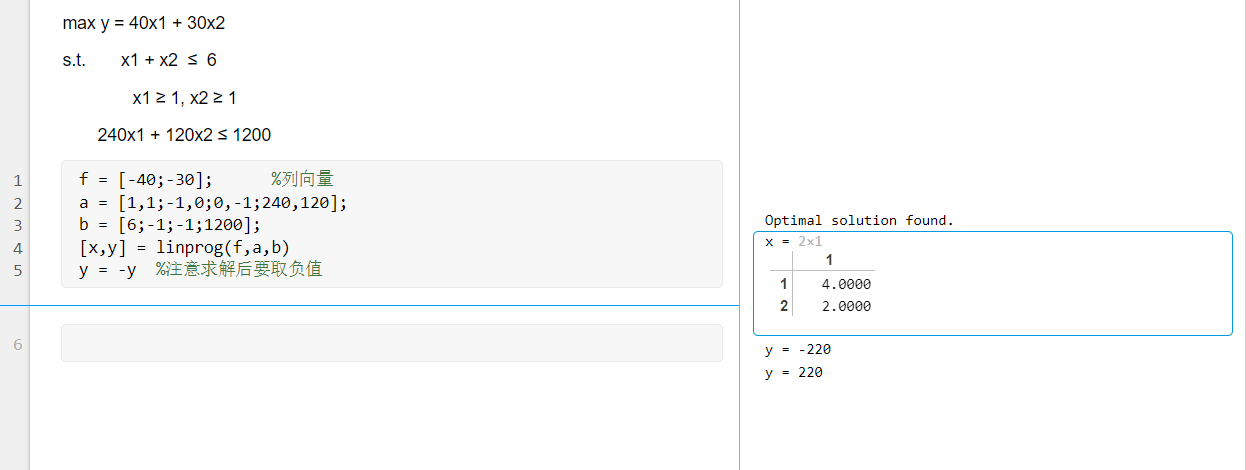The image size is (1246, 470).
Task: Click the 'y = -220' output line
Action: 797,349
